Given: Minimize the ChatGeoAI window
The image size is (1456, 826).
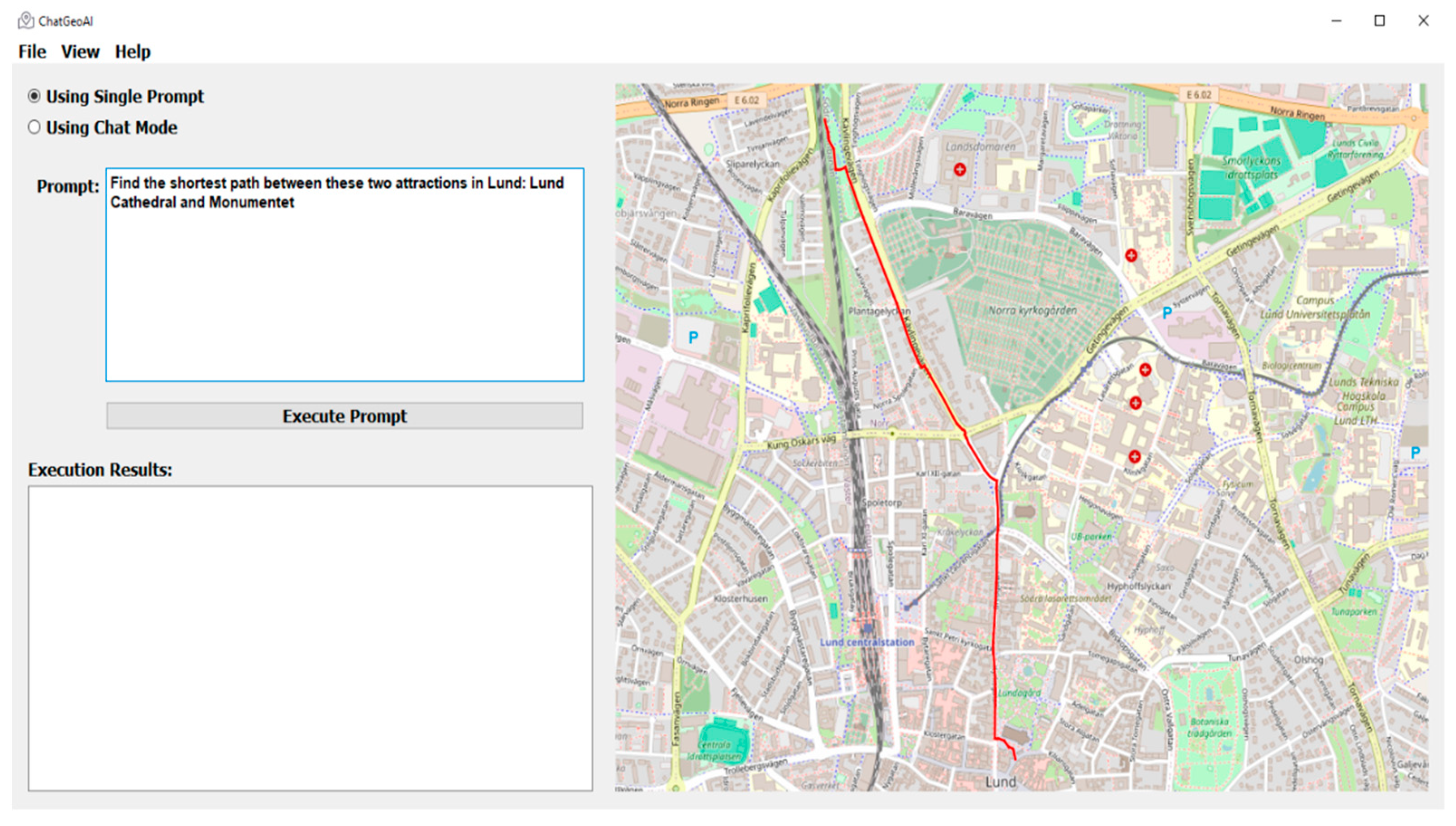Looking at the screenshot, I should tap(1336, 21).
